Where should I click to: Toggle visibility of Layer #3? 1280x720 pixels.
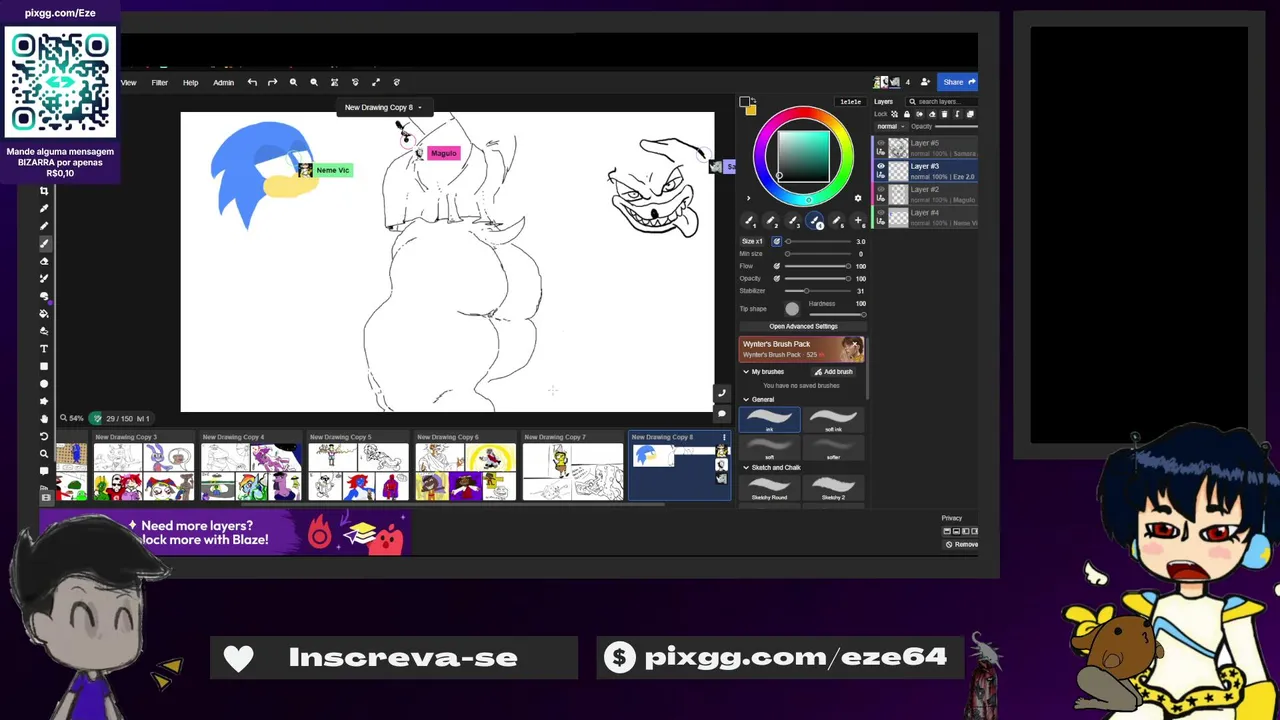881,166
